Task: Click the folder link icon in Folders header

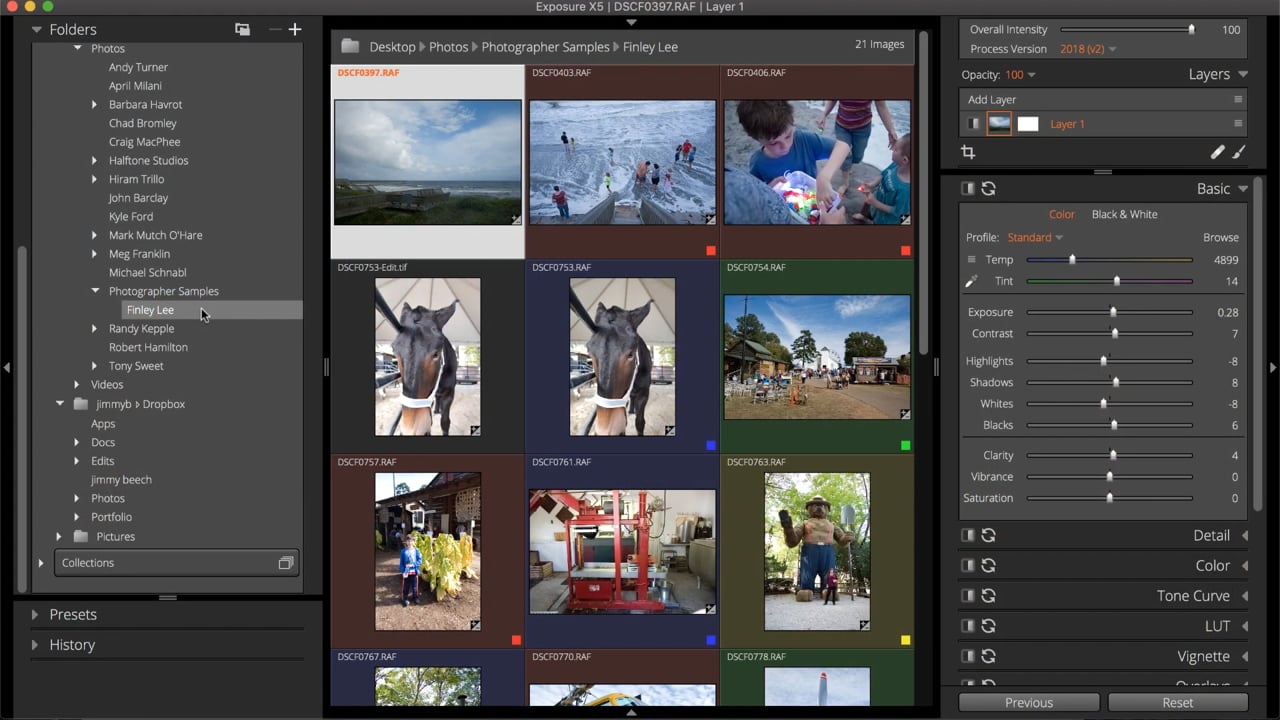Action: 242,30
